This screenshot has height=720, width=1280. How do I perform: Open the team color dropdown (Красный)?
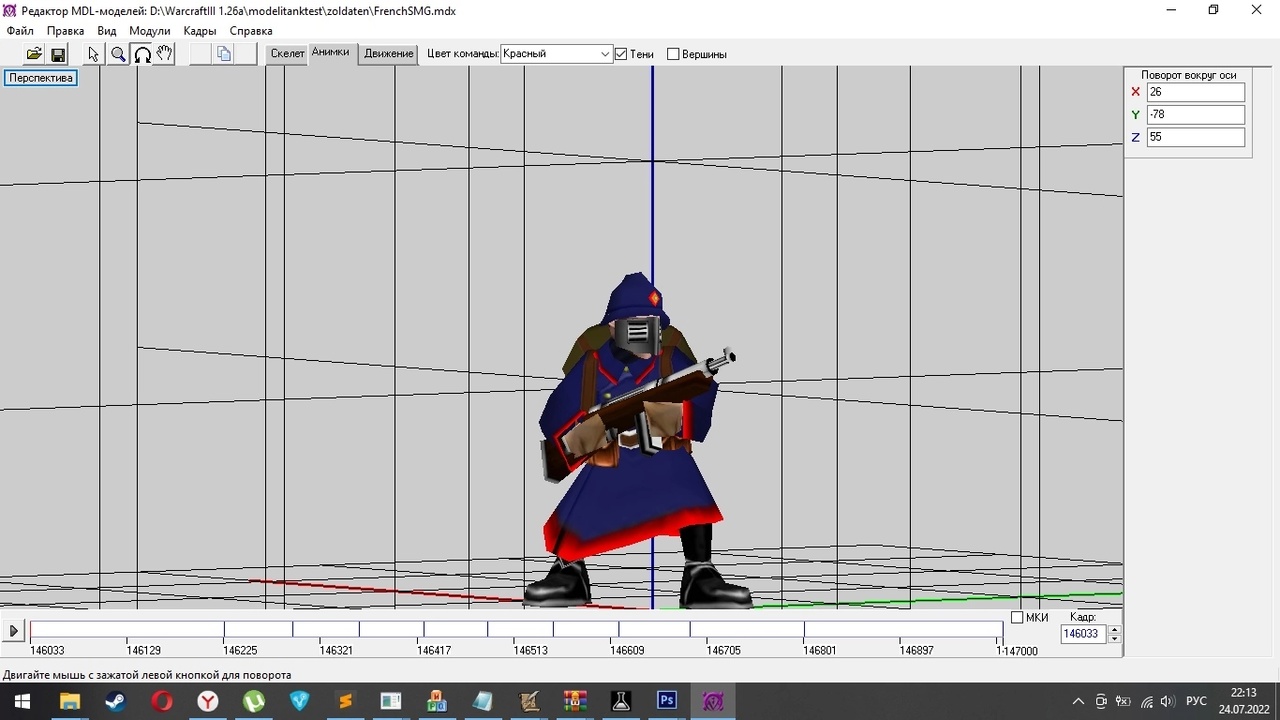pyautogui.click(x=557, y=54)
